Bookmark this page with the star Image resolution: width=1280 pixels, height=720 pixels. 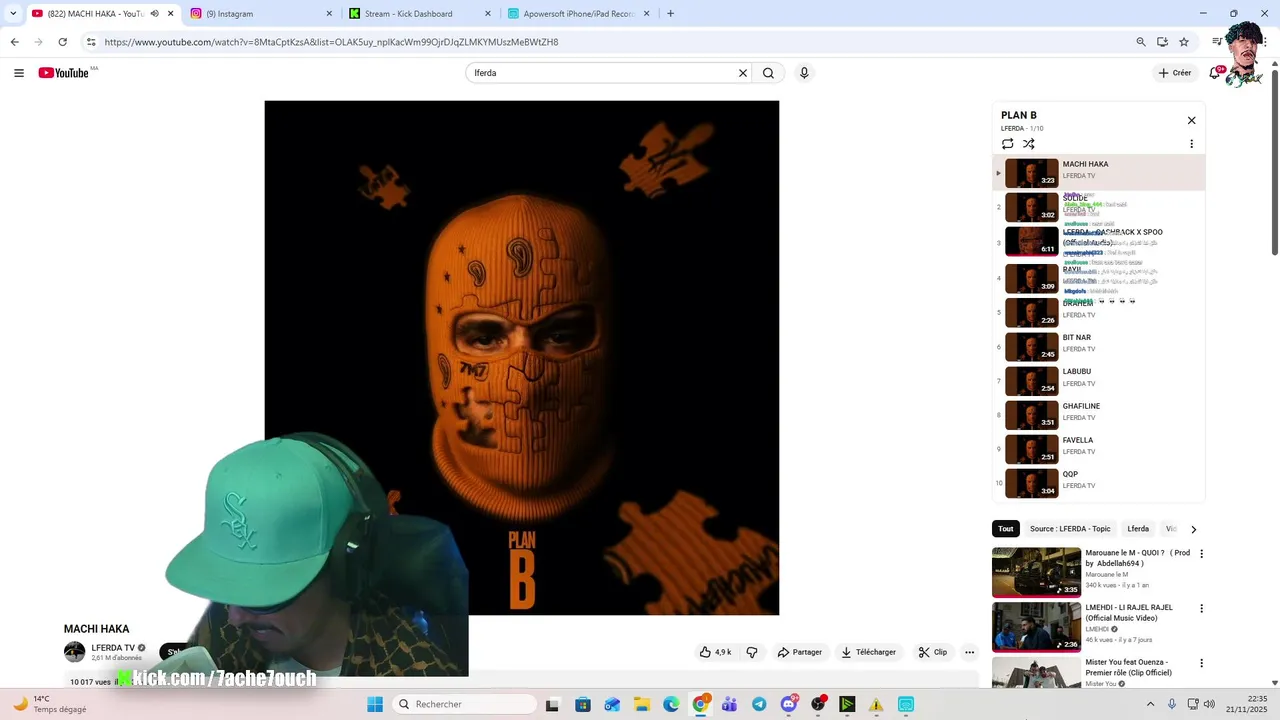click(x=1184, y=42)
